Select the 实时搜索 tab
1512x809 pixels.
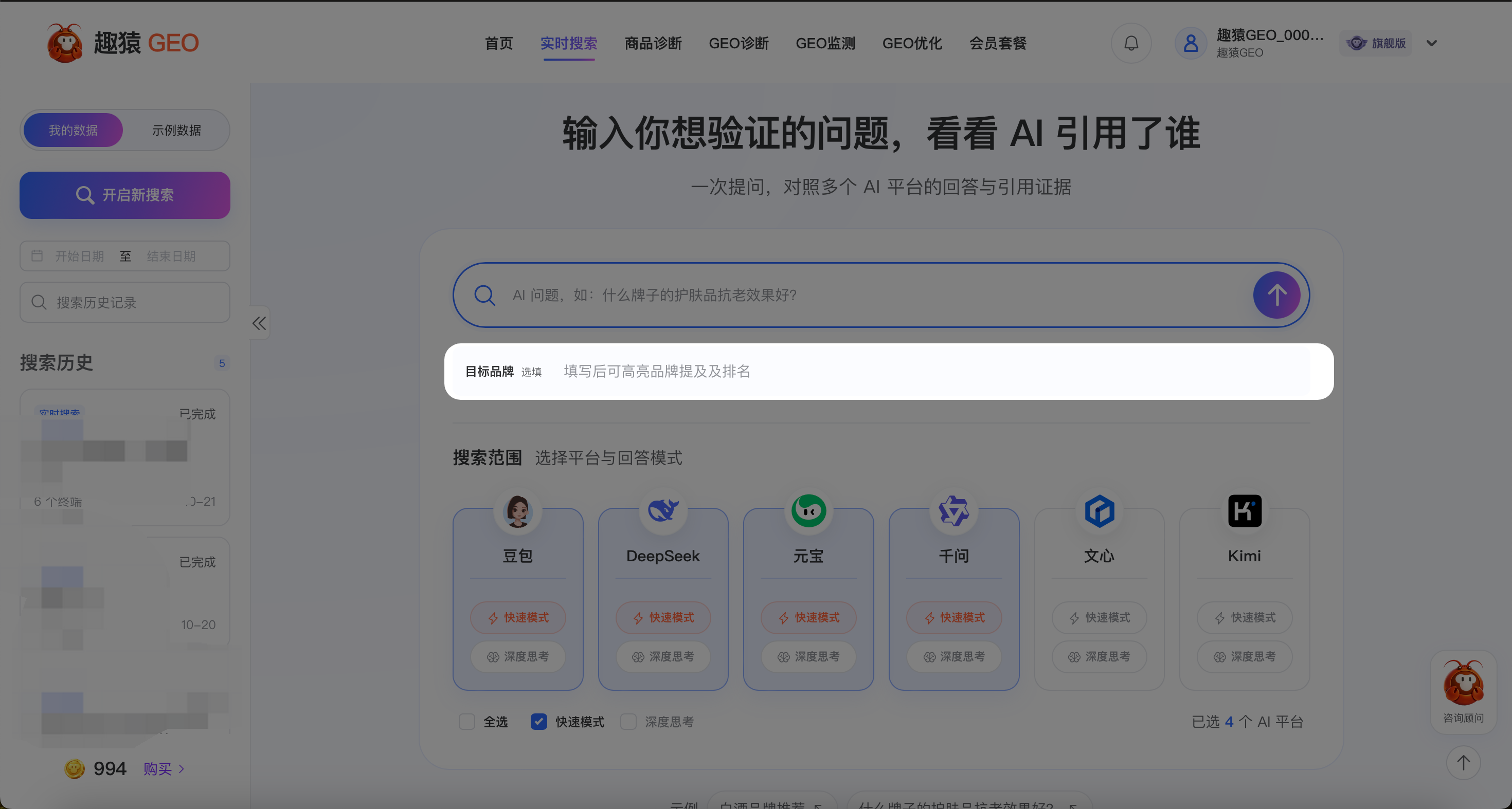(x=569, y=43)
